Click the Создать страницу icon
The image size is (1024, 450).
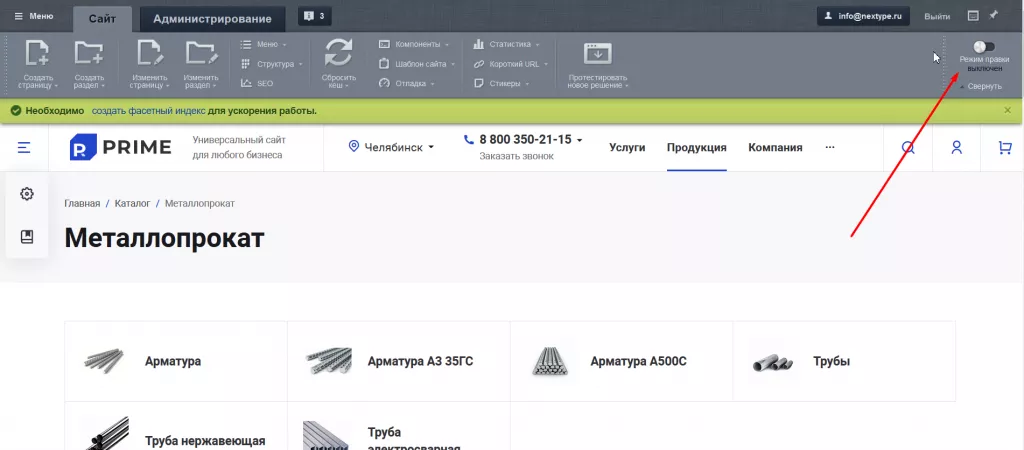(x=37, y=54)
